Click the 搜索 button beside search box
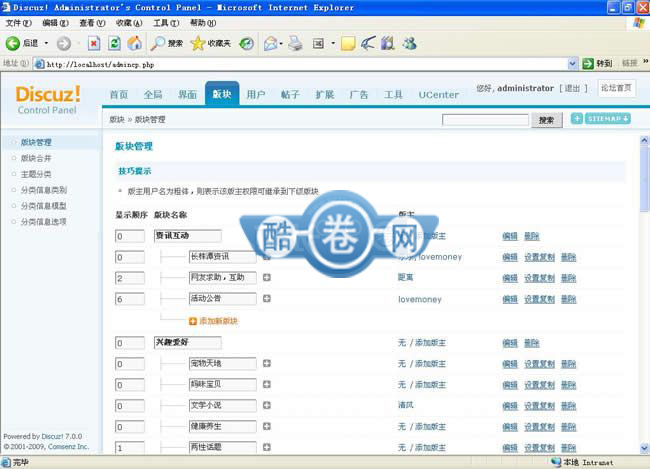This screenshot has width=650, height=469. (546, 120)
